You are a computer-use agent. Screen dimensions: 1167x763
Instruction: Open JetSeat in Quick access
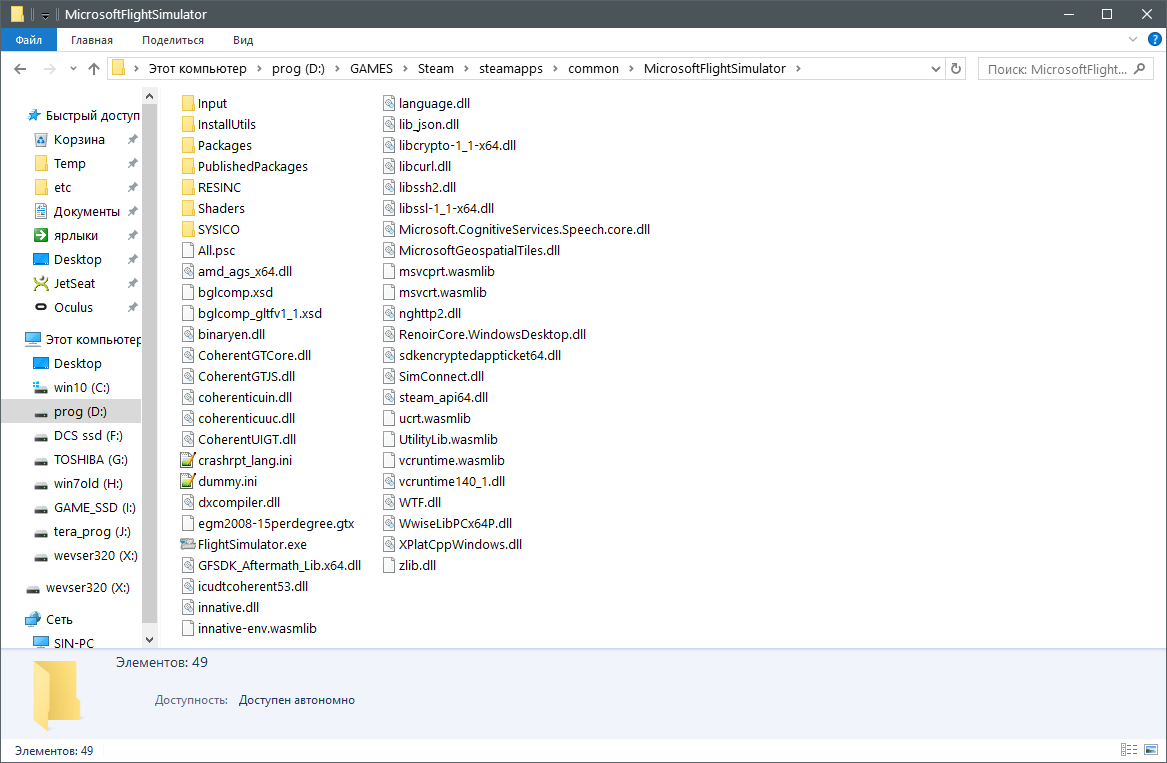click(x=74, y=284)
